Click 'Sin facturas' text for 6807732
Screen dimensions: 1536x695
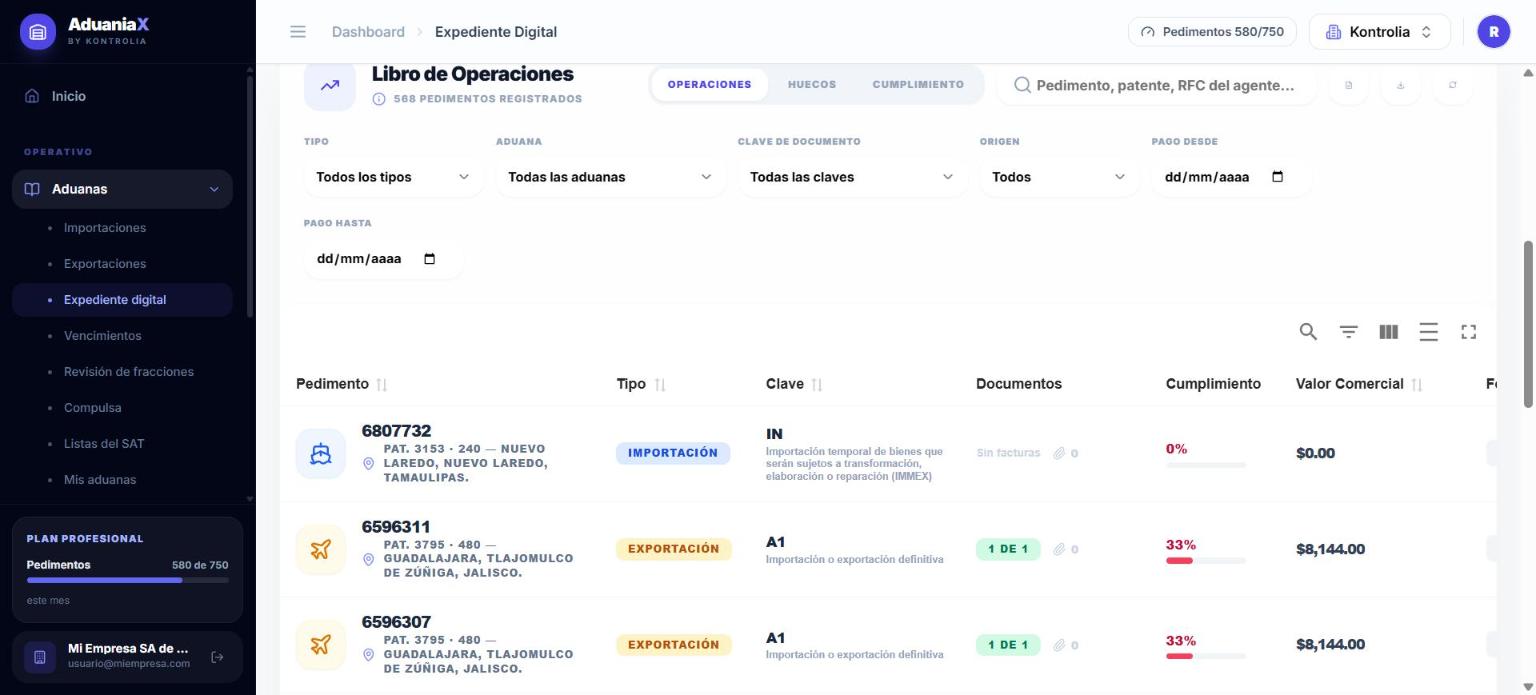(x=1008, y=453)
